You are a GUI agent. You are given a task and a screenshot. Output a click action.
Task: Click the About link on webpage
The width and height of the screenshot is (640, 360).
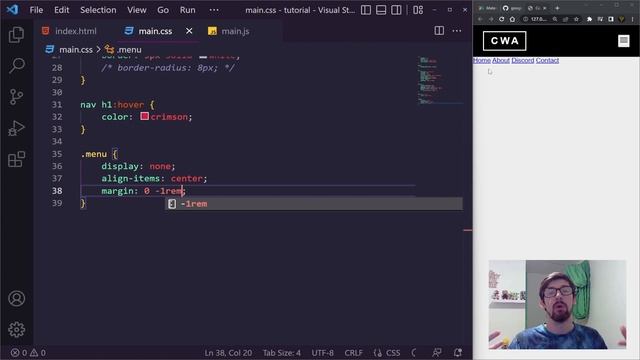coord(500,60)
